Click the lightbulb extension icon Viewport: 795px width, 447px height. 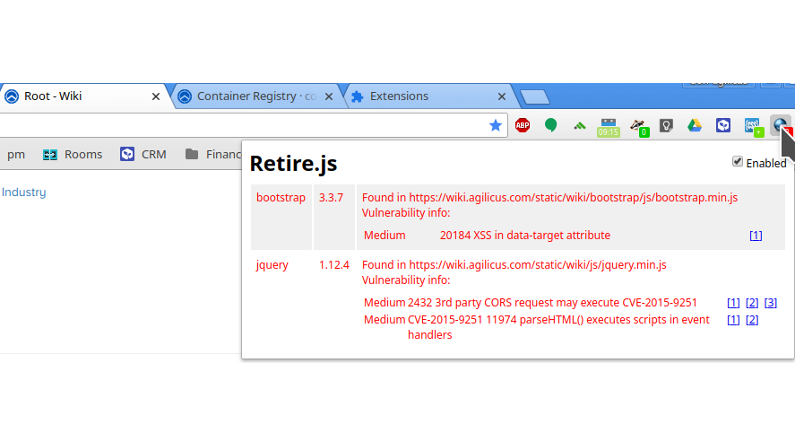click(666, 125)
